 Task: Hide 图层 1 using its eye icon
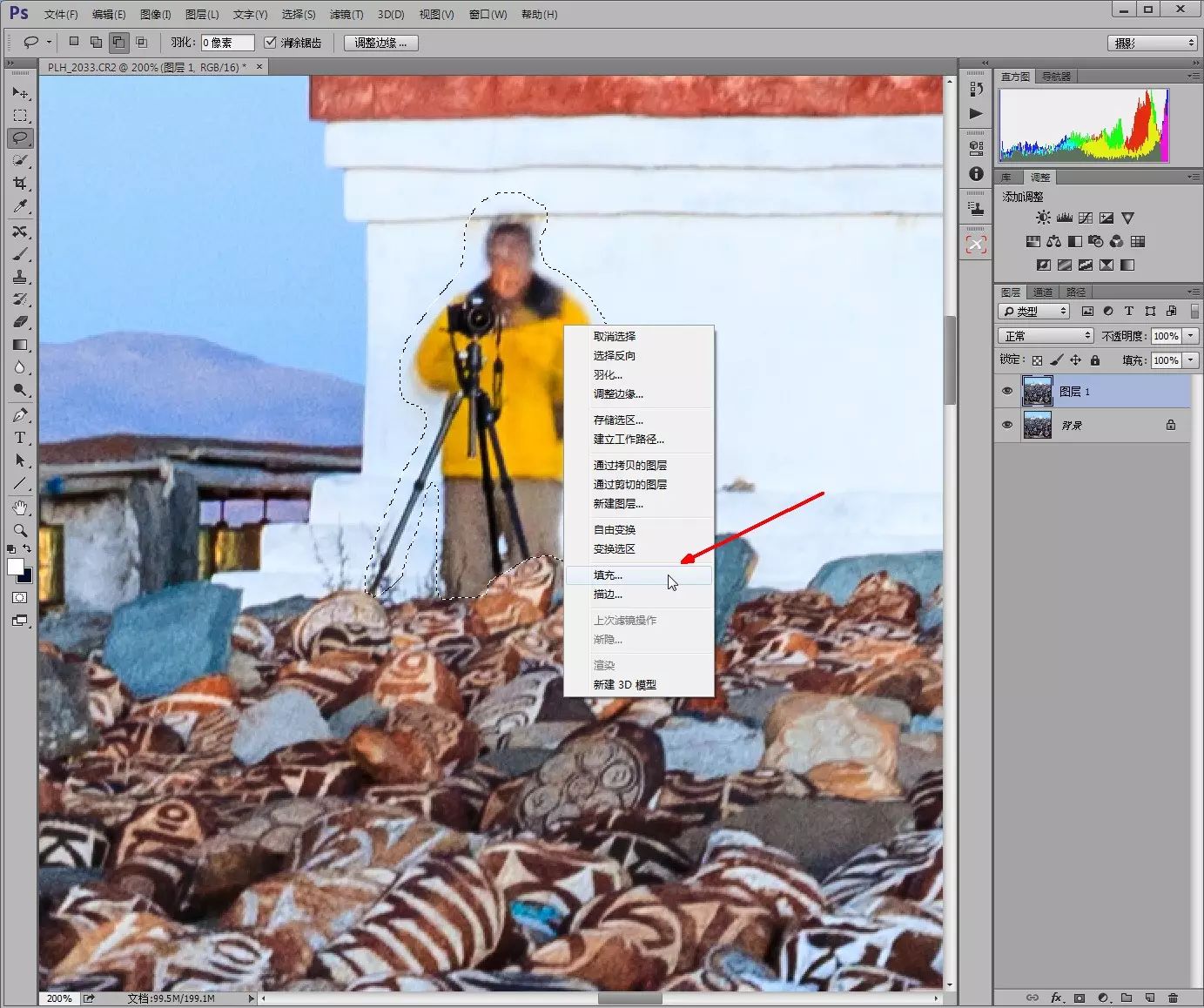point(1007,392)
